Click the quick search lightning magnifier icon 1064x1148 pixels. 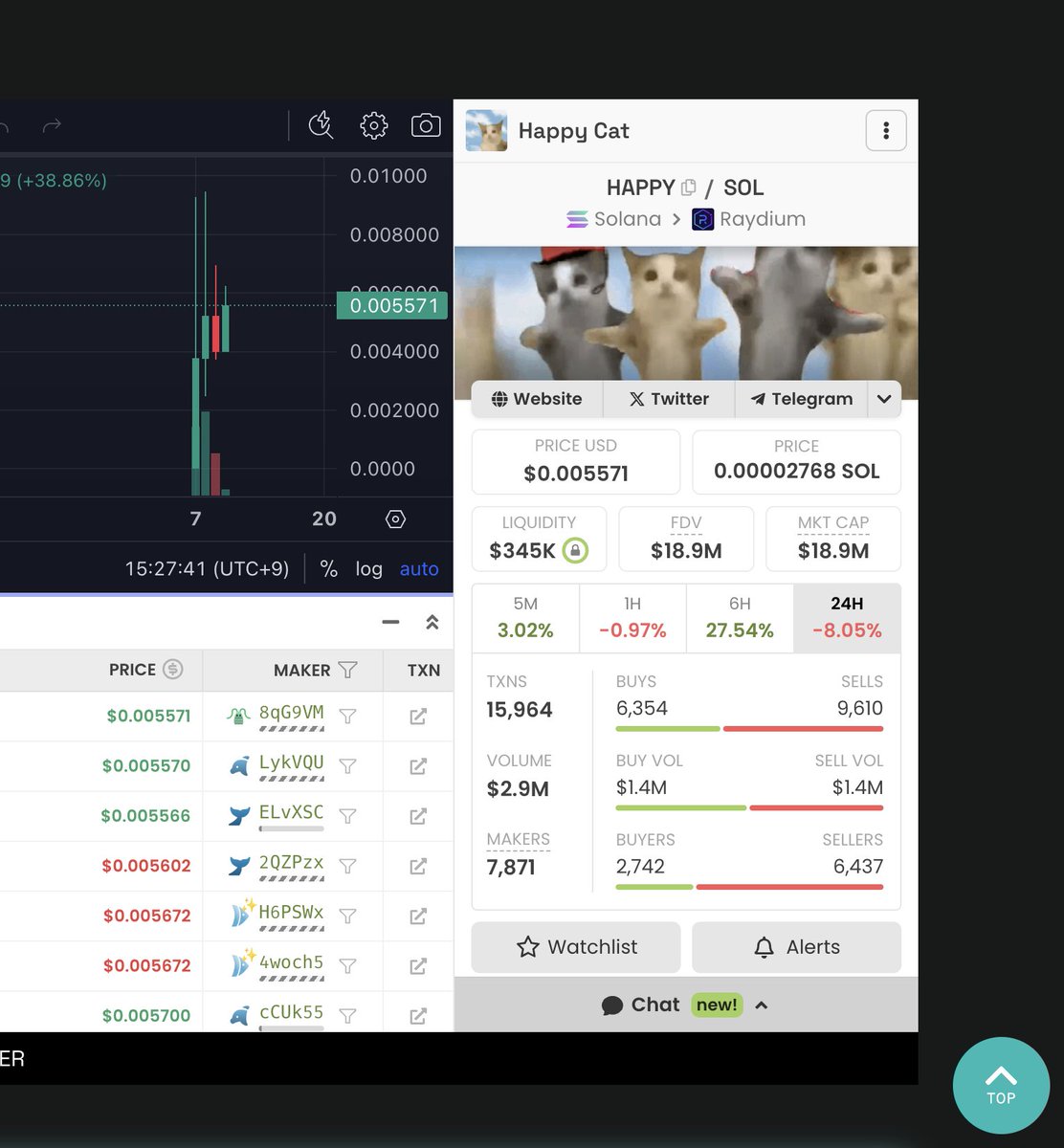coord(321,125)
